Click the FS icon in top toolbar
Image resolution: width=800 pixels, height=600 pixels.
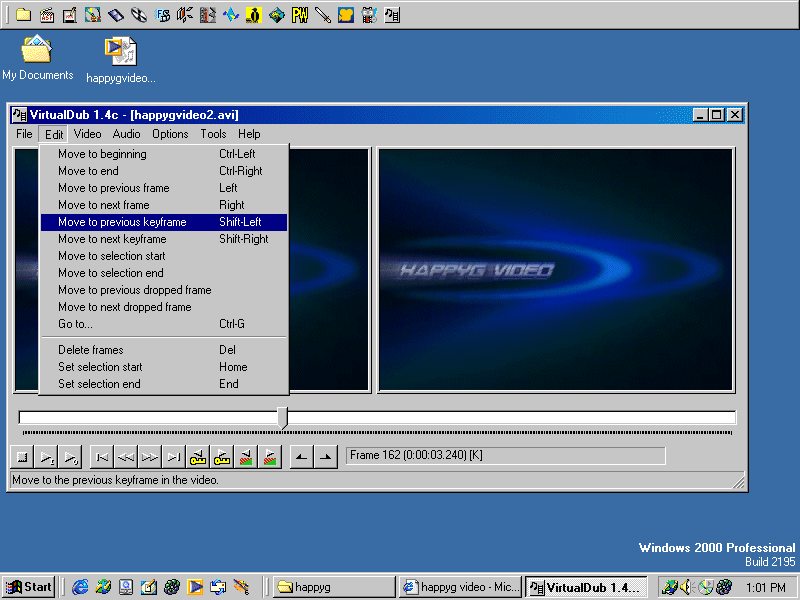162,15
